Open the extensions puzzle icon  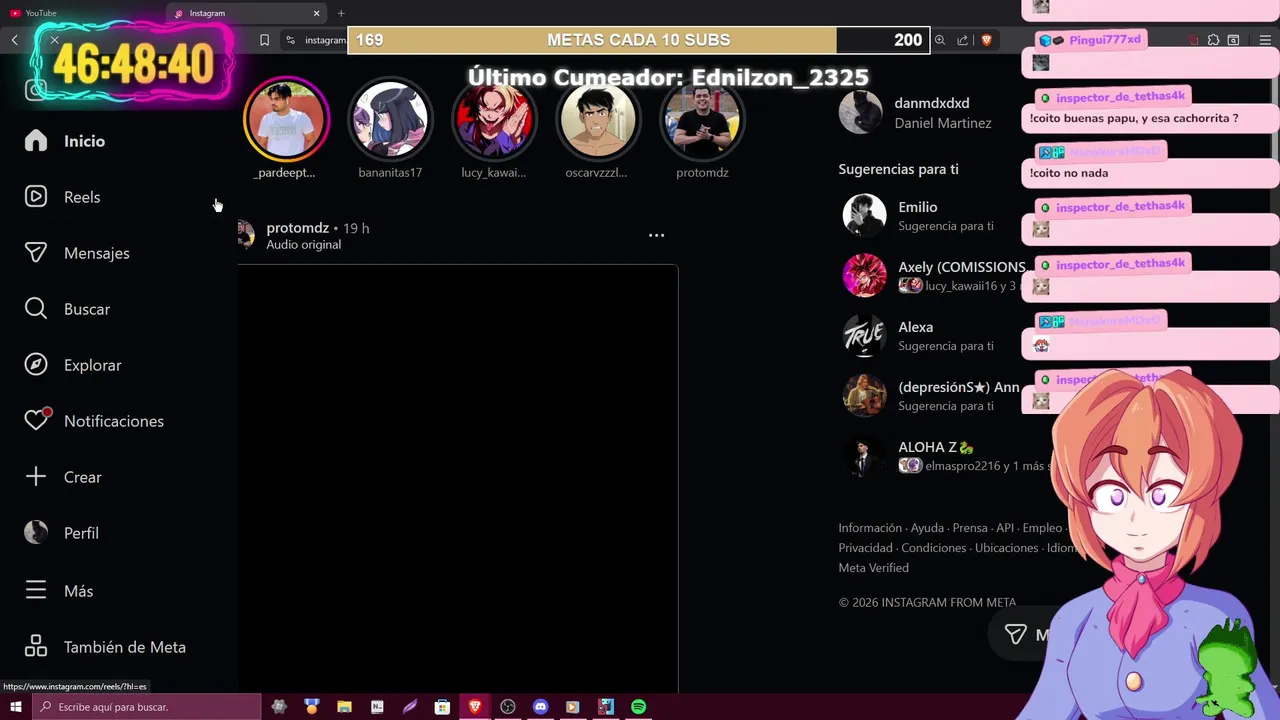point(1213,40)
